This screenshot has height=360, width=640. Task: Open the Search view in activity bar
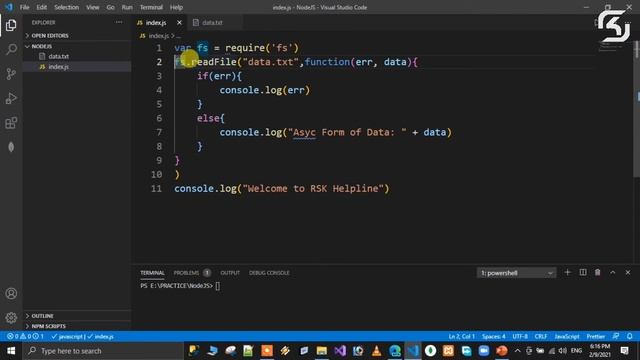(x=11, y=49)
